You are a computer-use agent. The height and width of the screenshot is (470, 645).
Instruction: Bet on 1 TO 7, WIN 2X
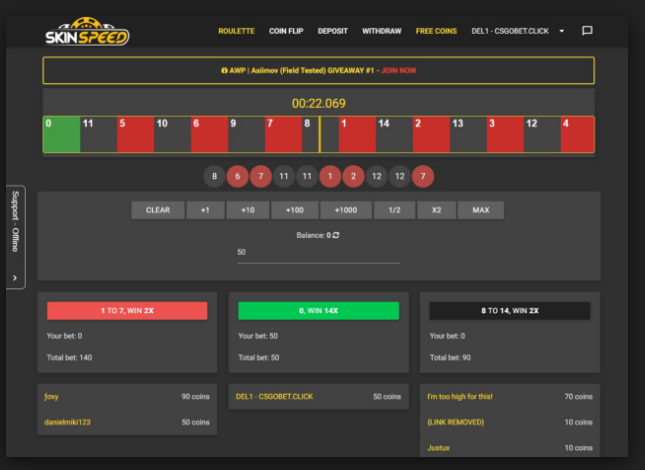click(127, 310)
